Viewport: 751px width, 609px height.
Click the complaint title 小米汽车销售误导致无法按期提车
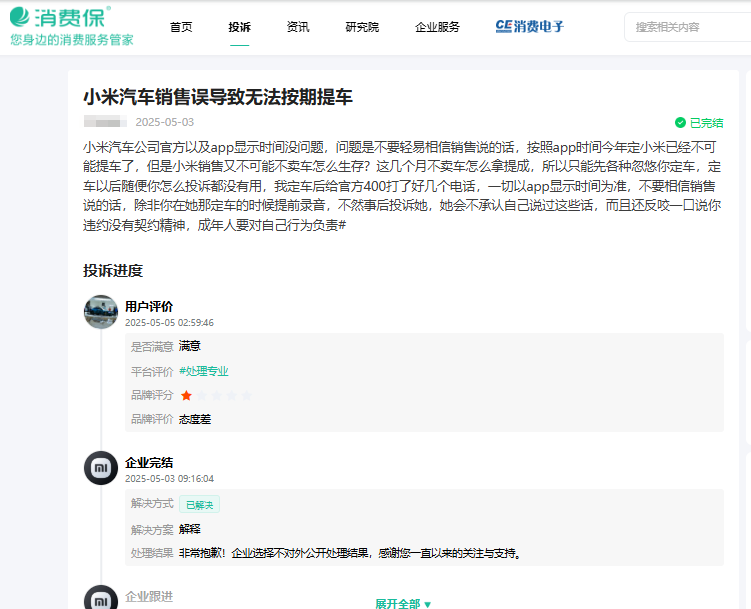218,97
